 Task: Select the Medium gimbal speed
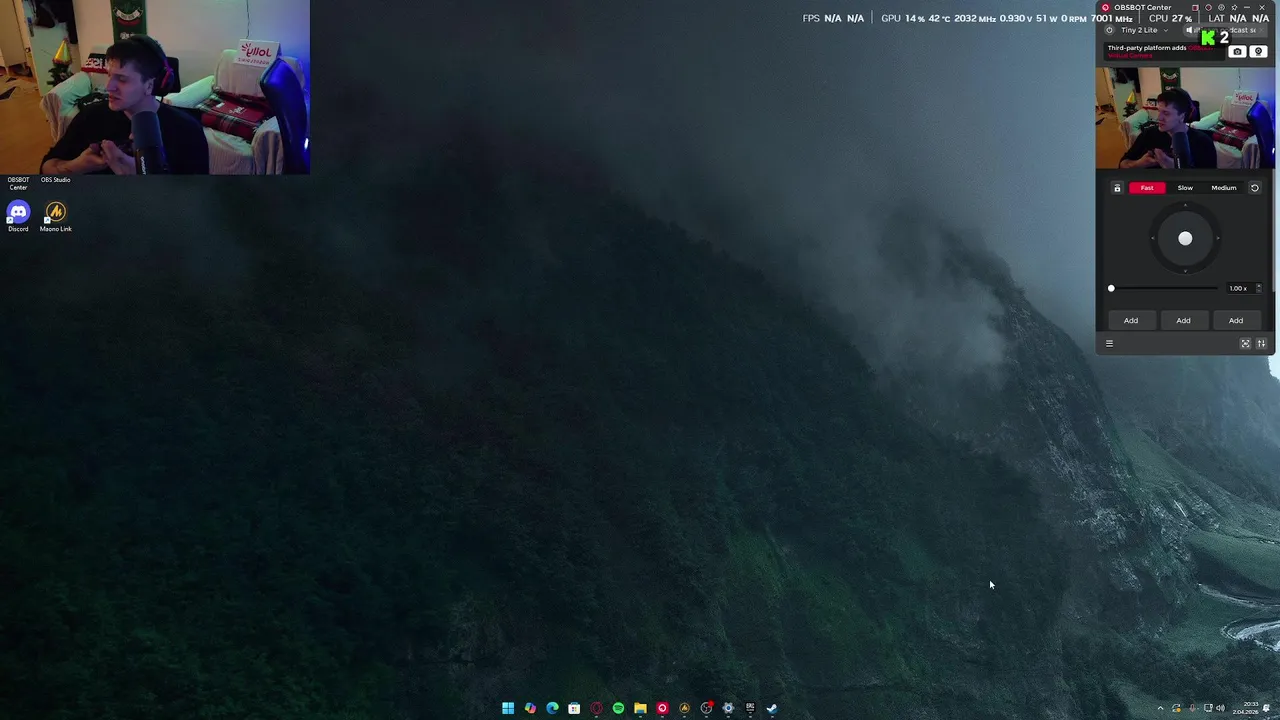[1224, 188]
